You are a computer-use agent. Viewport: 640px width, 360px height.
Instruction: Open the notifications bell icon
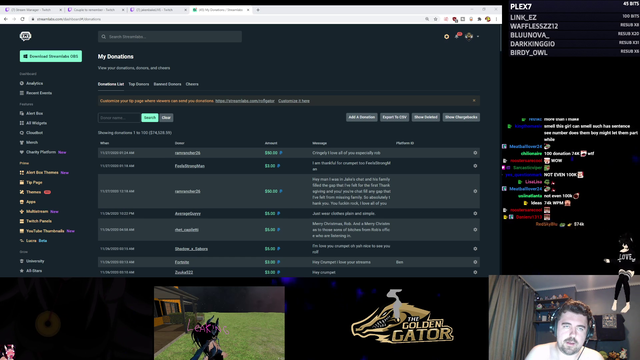[x=457, y=36]
